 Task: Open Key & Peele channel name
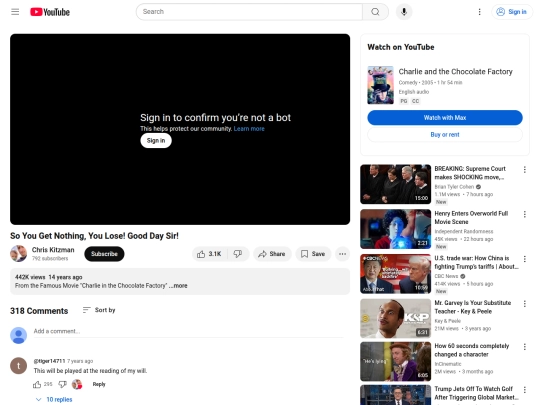pyautogui.click(x=448, y=321)
